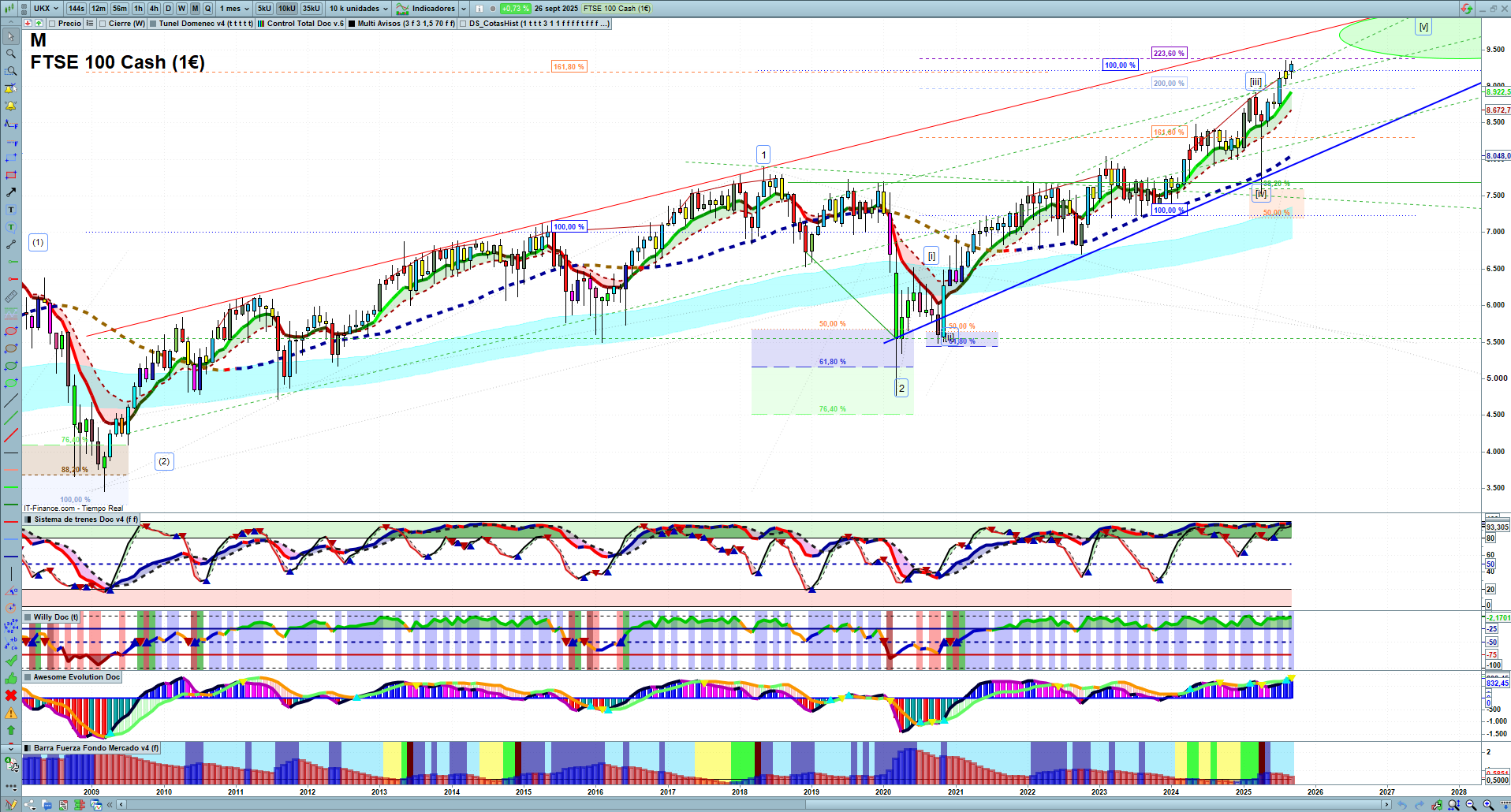
Task: Select the red rectangle drawing tool
Action: (11, 175)
